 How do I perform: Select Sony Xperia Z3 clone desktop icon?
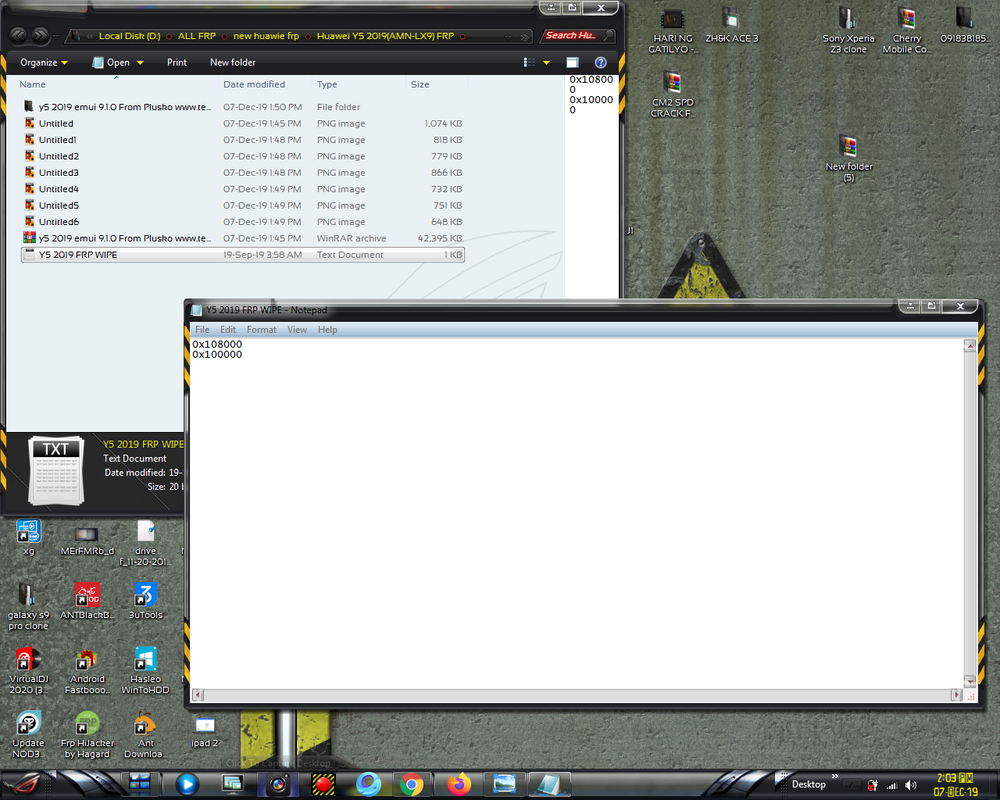coord(848,31)
